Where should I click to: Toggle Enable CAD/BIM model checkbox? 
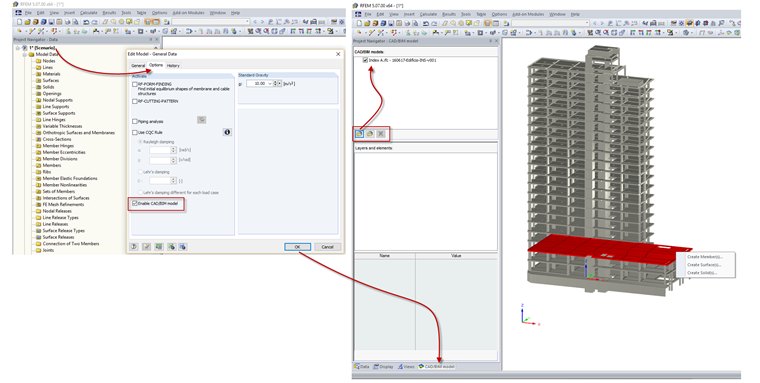click(x=135, y=204)
